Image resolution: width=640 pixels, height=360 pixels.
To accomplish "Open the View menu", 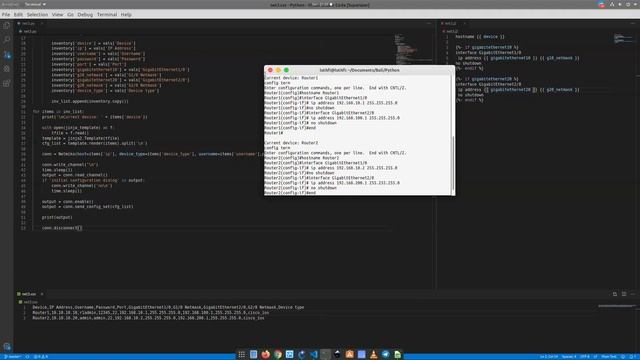I will 57,14.
